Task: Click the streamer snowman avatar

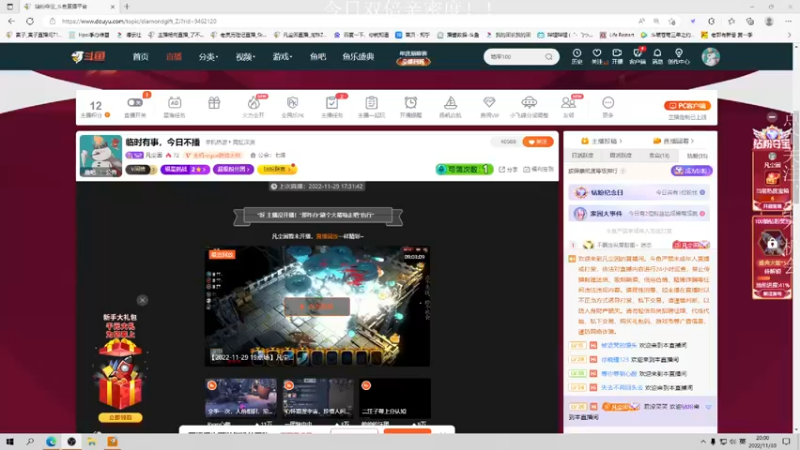Action: click(x=101, y=156)
